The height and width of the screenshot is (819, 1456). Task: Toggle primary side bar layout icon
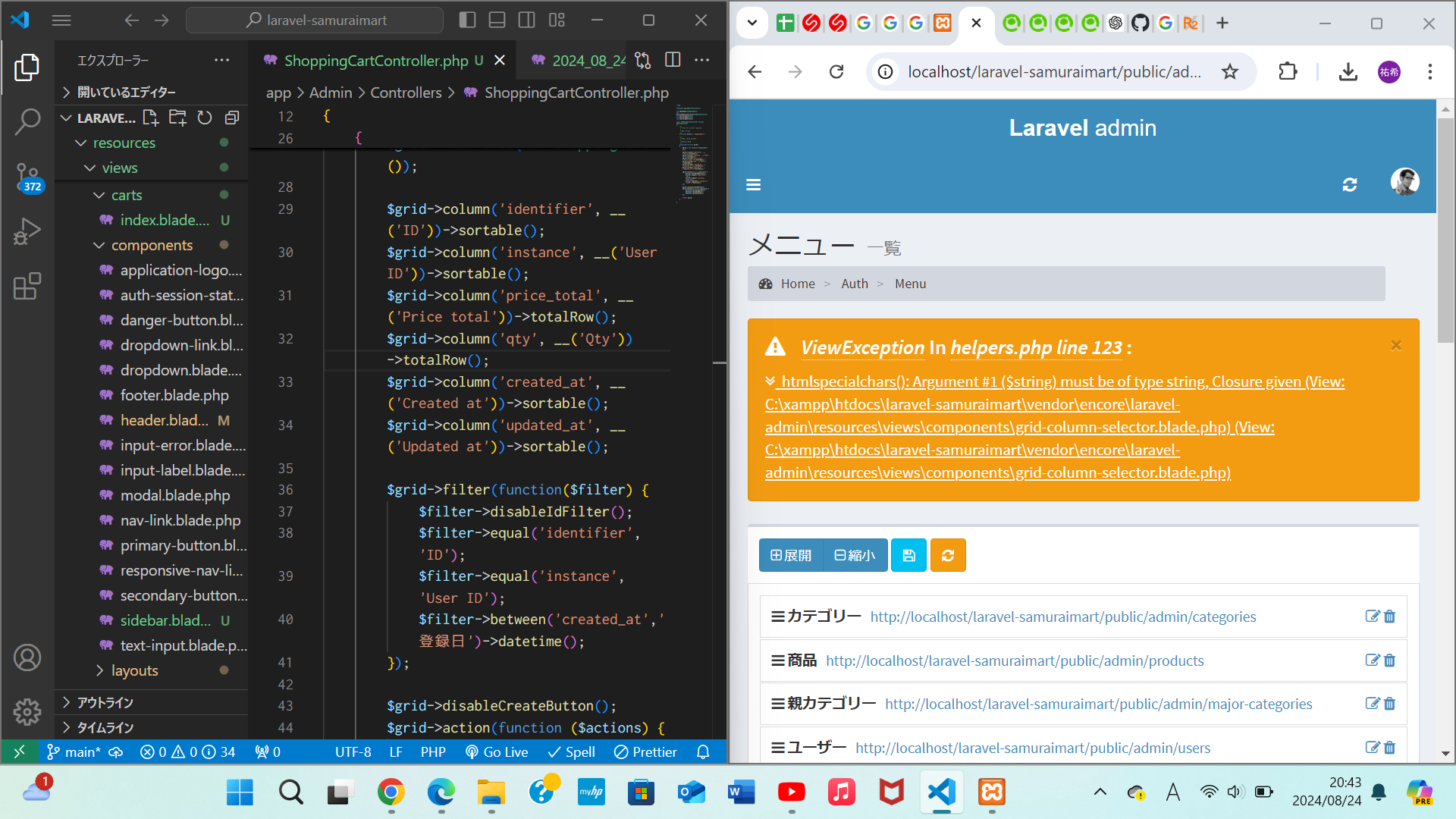click(468, 20)
